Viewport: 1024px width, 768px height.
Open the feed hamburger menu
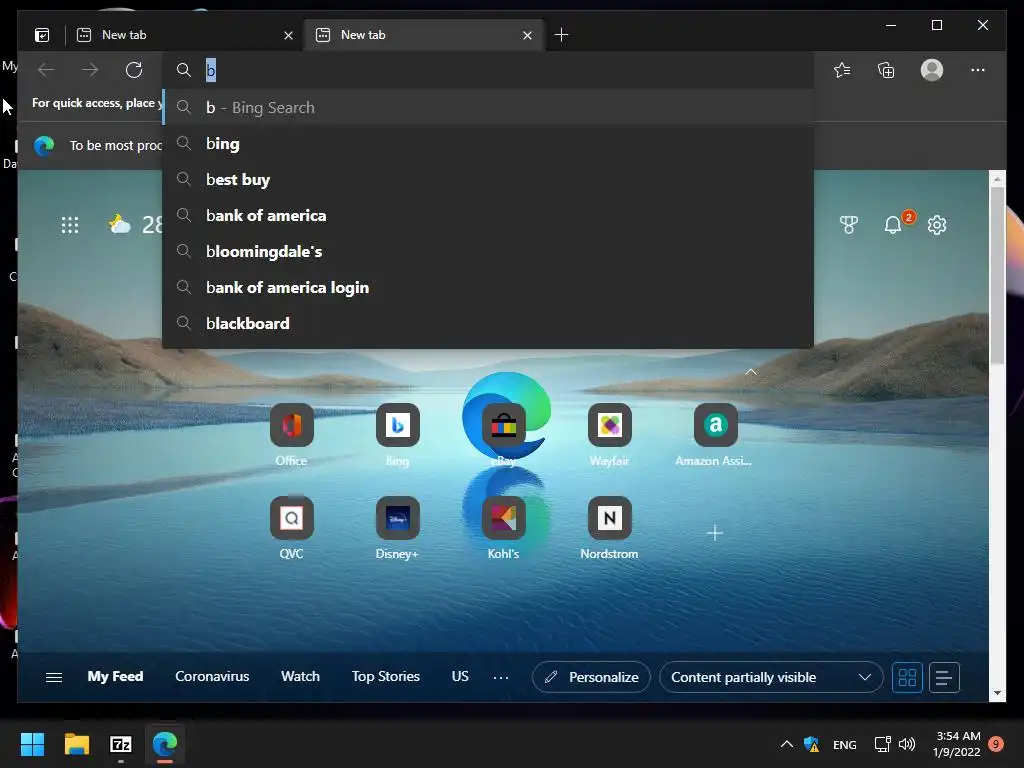[54, 677]
